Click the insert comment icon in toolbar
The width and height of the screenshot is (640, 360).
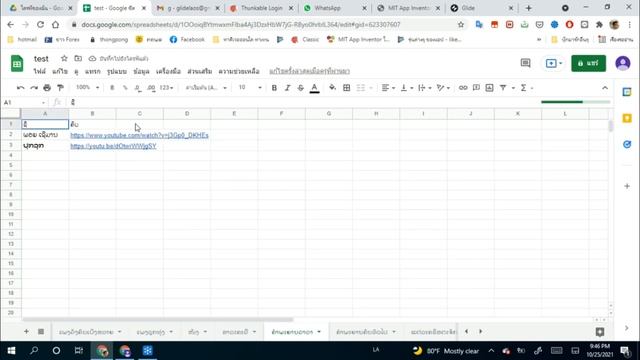(476, 88)
